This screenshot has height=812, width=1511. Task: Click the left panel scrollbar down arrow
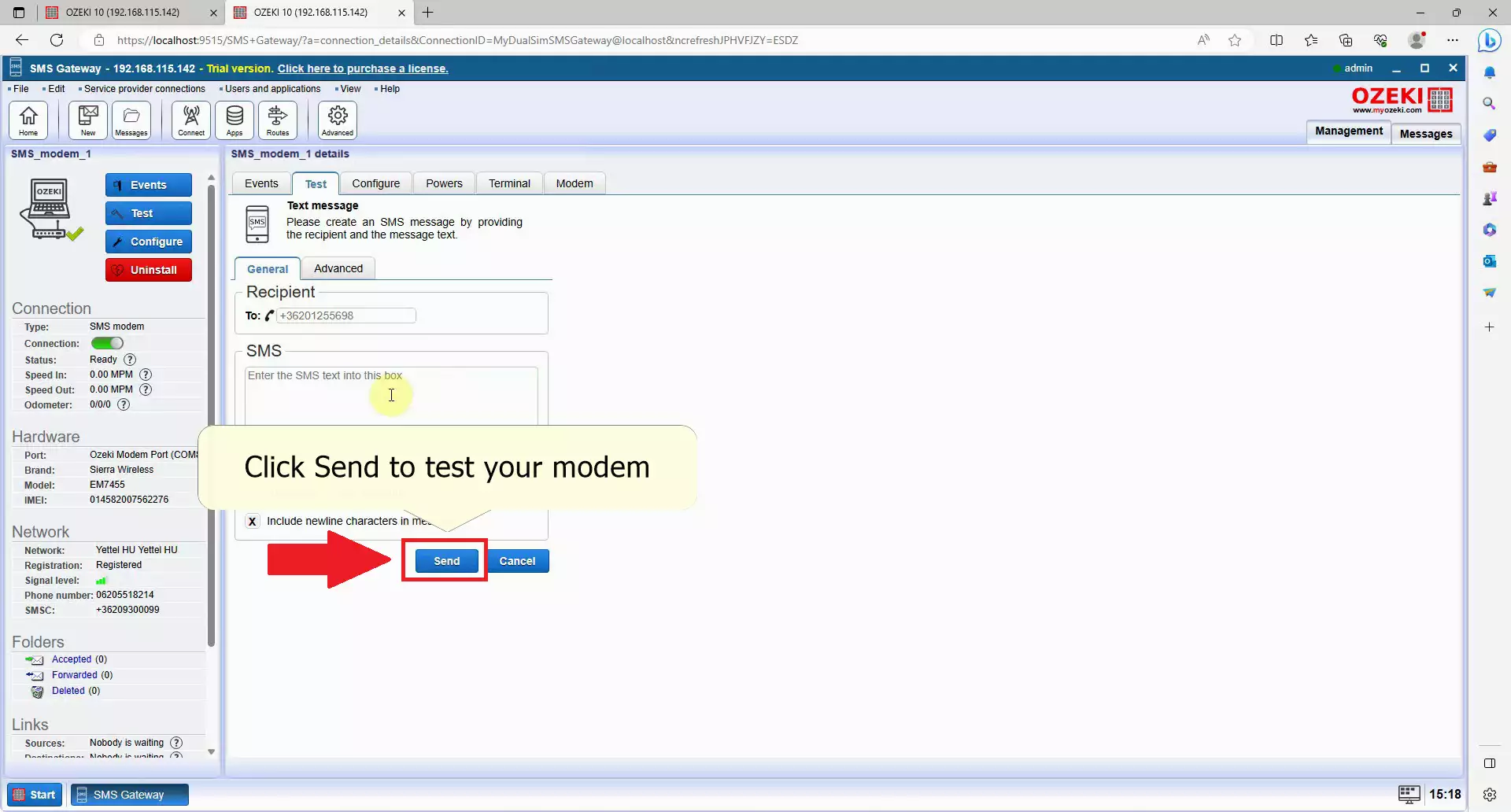coord(211,751)
